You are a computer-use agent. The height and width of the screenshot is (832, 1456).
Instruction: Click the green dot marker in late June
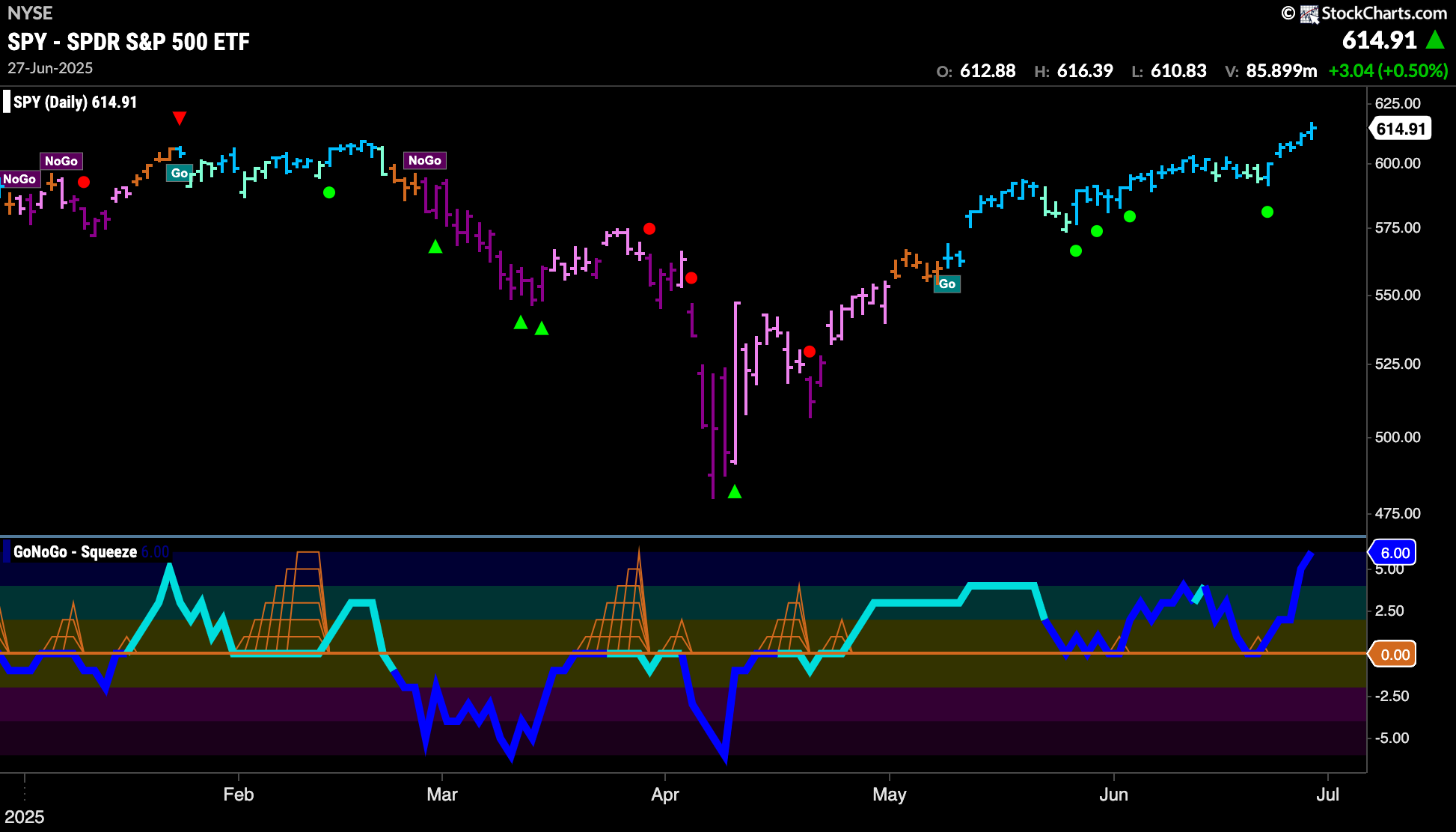point(1267,212)
